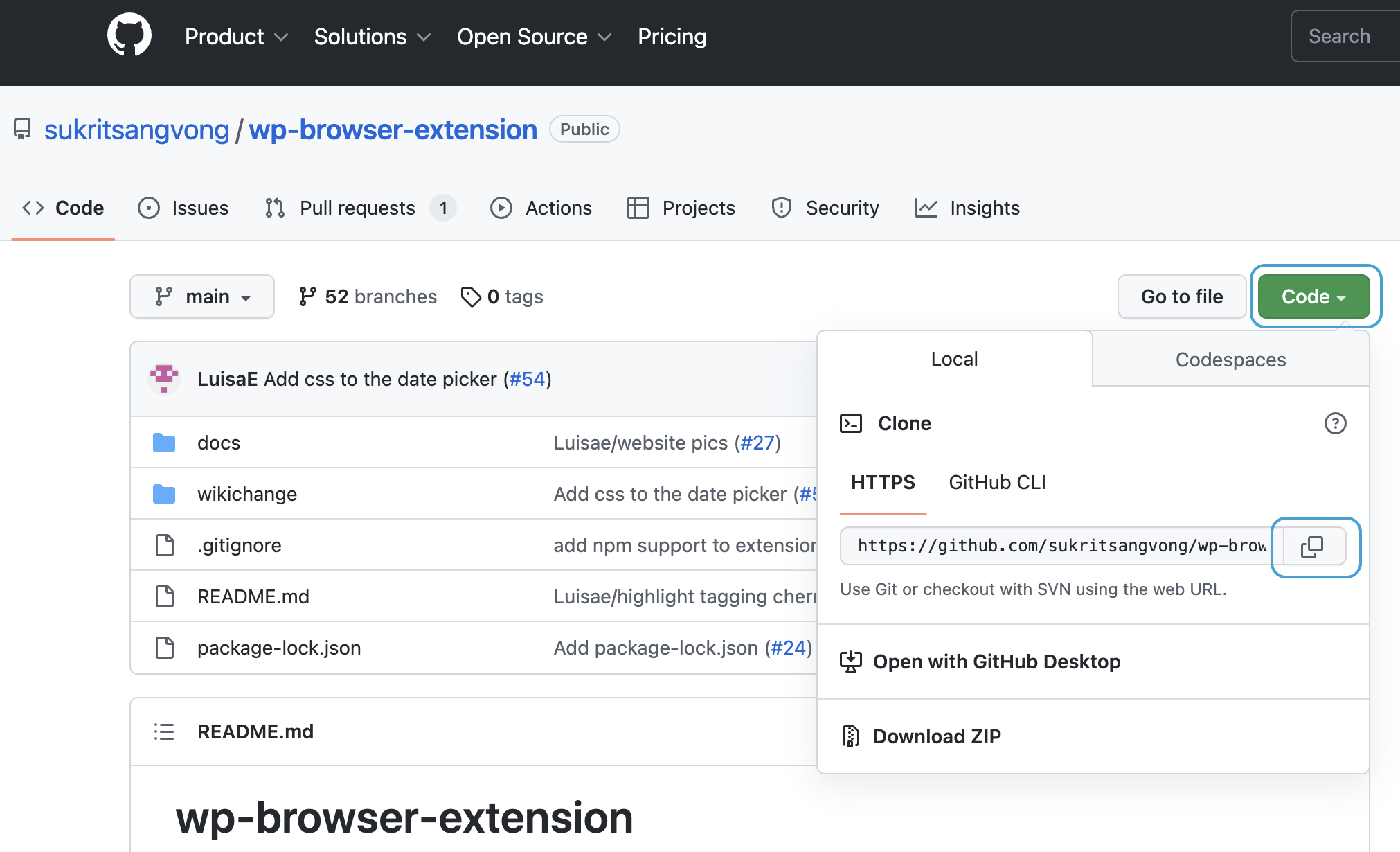Open the 52 branches link

click(368, 296)
